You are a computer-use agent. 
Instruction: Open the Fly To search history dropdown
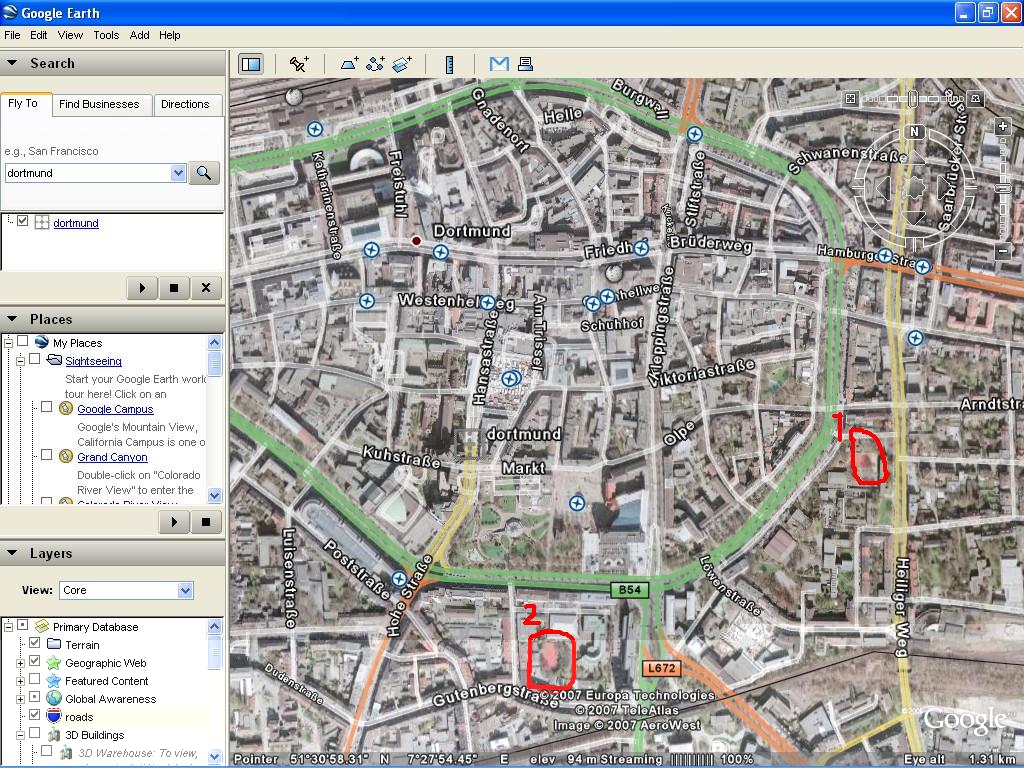178,173
